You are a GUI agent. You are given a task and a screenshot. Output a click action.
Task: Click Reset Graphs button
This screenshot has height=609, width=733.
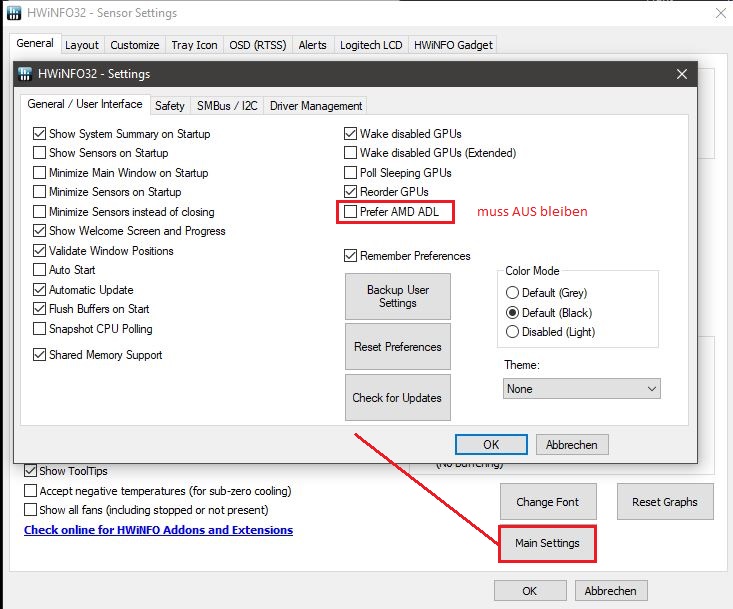665,502
